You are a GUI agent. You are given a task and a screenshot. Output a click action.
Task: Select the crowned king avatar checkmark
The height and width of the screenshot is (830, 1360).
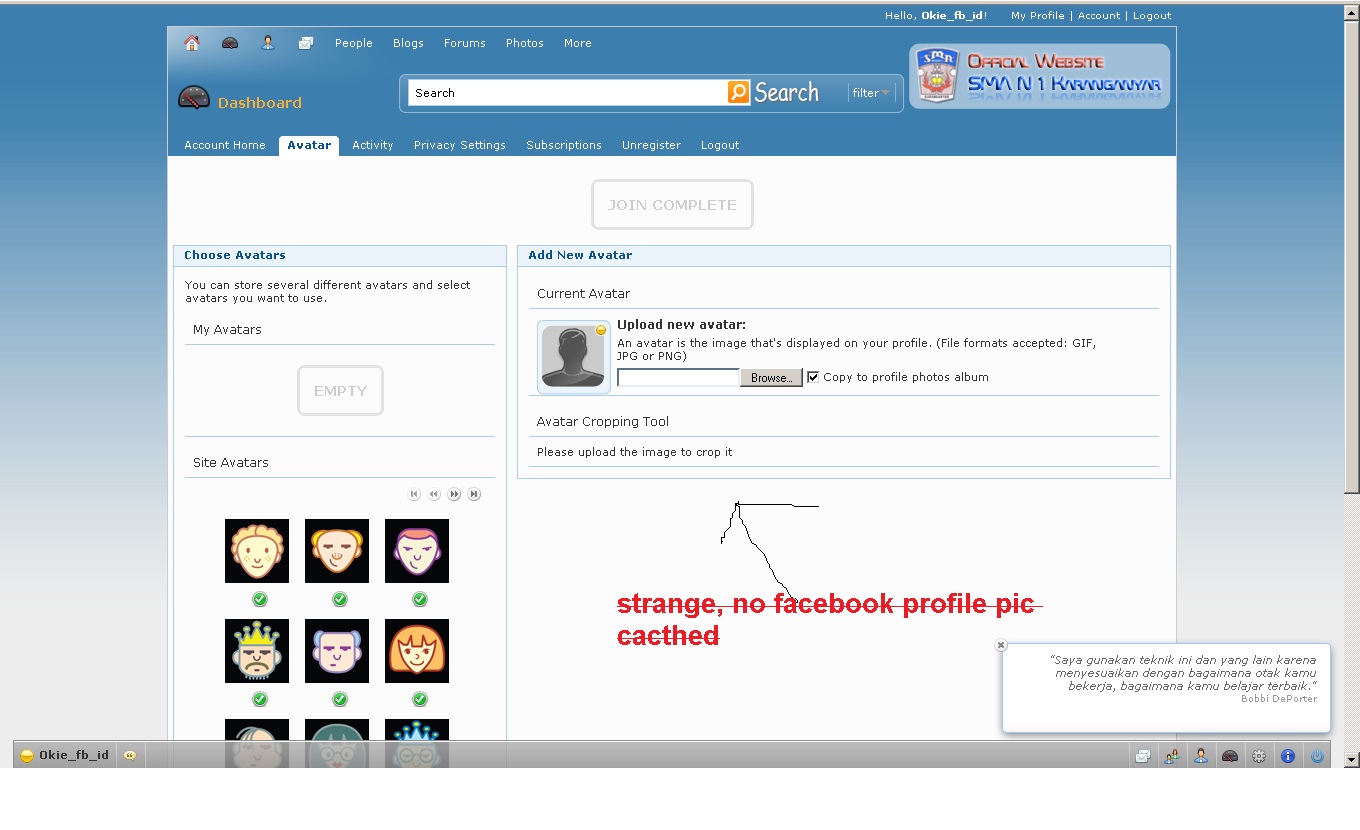click(260, 699)
